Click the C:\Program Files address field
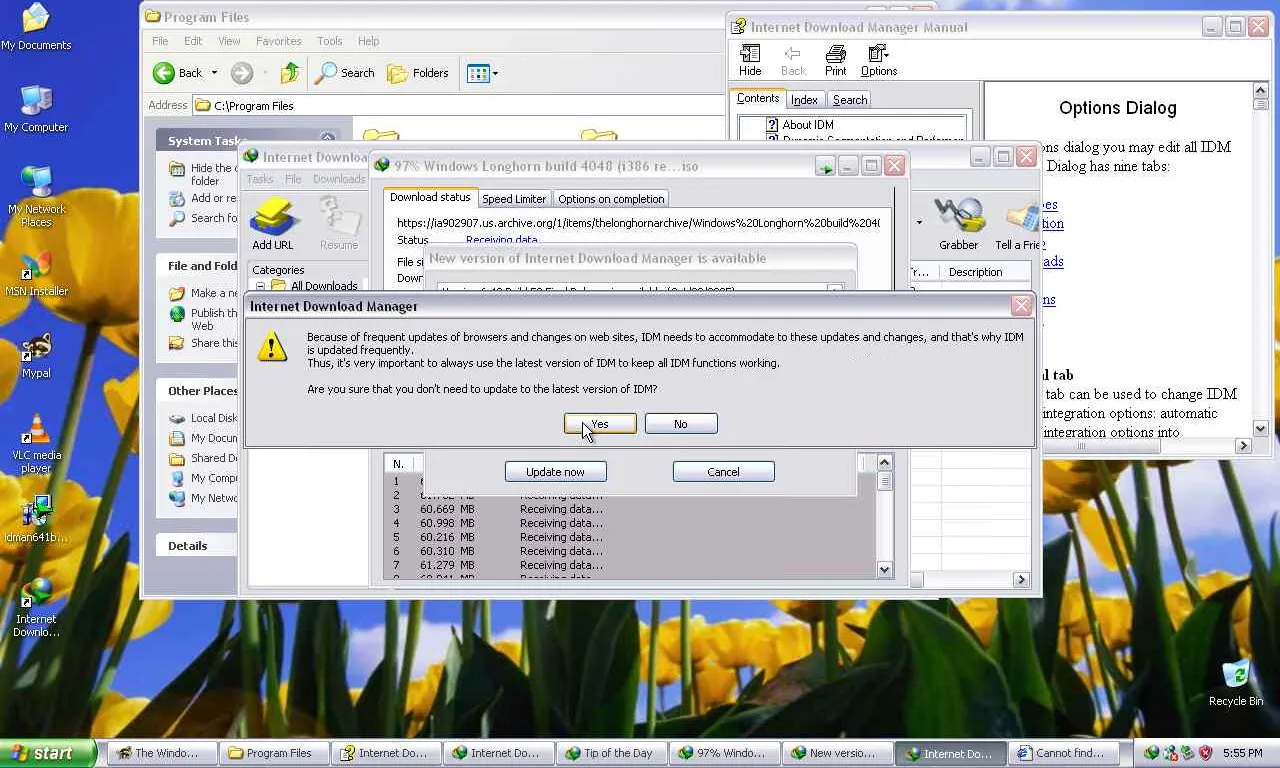Viewport: 1280px width, 768px height. [459, 105]
